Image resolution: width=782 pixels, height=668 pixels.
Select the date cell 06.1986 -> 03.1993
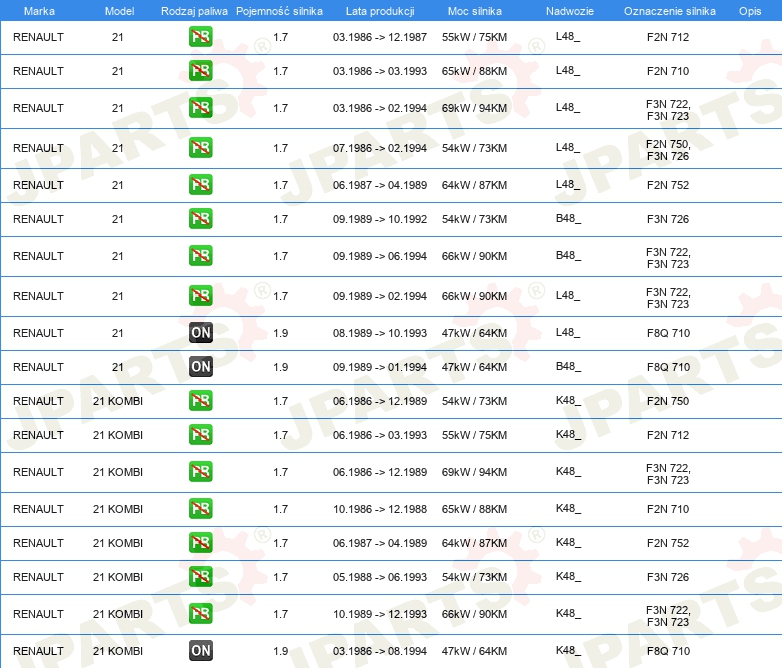click(x=380, y=435)
